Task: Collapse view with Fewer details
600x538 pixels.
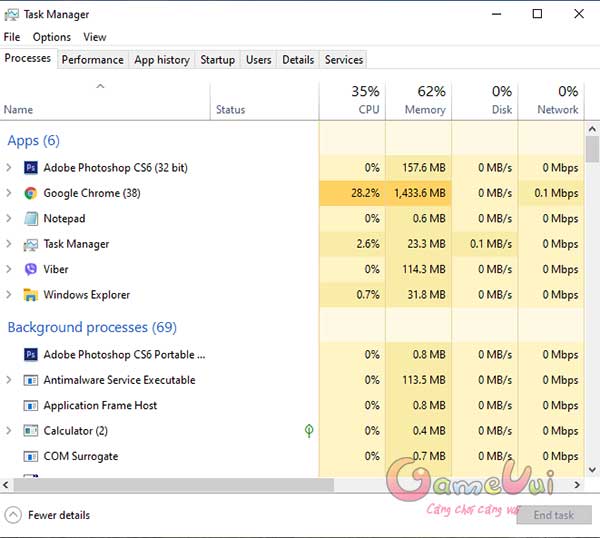Action: tap(48, 515)
